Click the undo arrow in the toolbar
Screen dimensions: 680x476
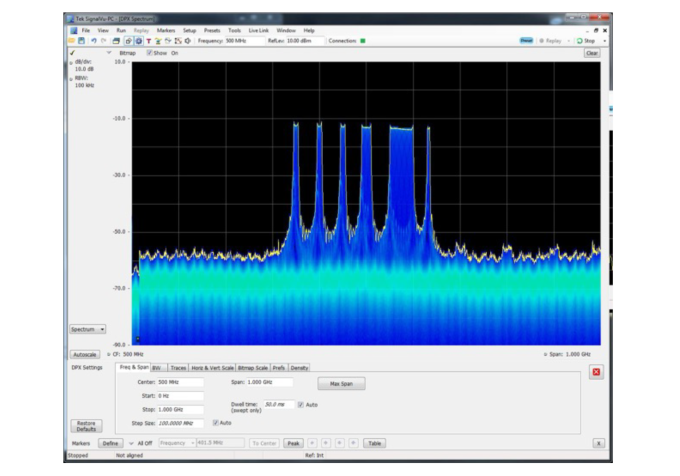[x=93, y=41]
